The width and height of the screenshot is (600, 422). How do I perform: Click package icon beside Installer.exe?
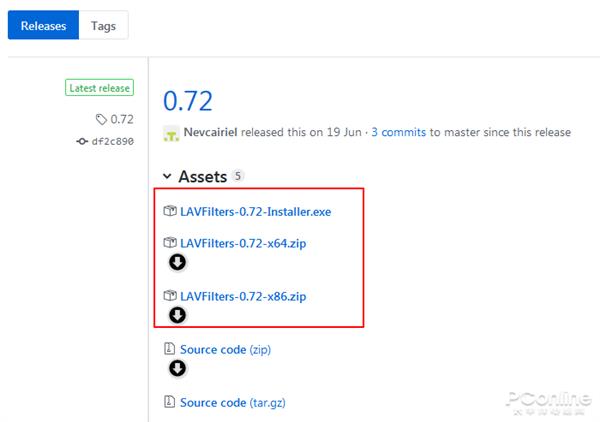170,211
